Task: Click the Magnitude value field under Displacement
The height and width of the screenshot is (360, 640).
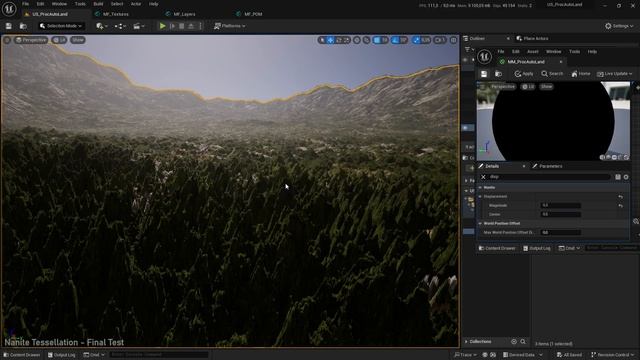Action: pos(560,205)
